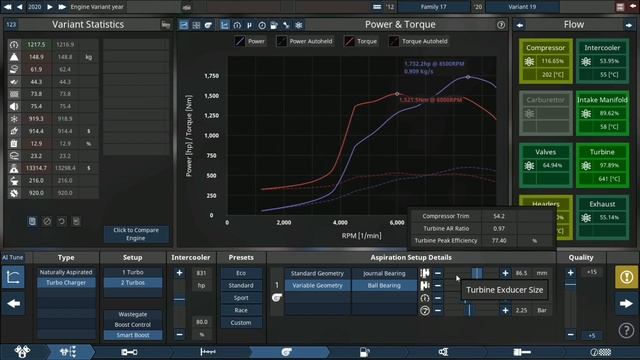Decrease intercooler size with minus
This screenshot has height=360, width=640.
tap(179, 334)
